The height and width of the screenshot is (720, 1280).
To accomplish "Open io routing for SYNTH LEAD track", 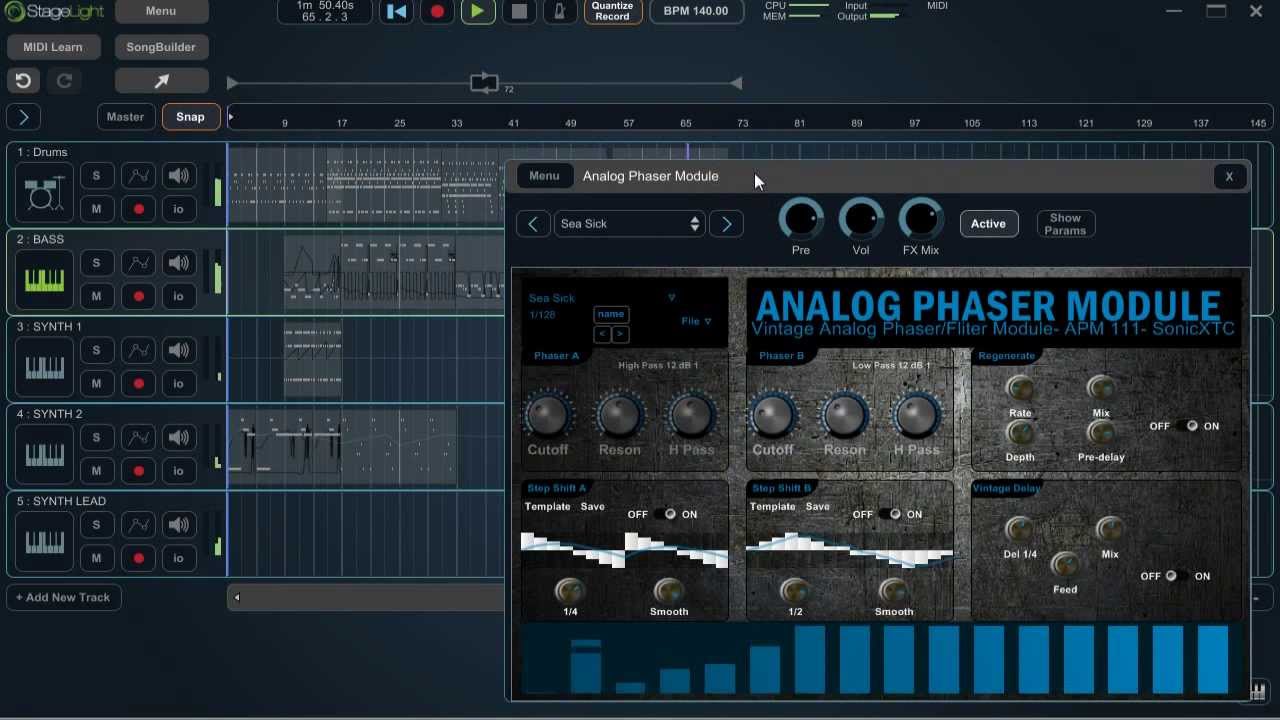I will click(x=179, y=558).
